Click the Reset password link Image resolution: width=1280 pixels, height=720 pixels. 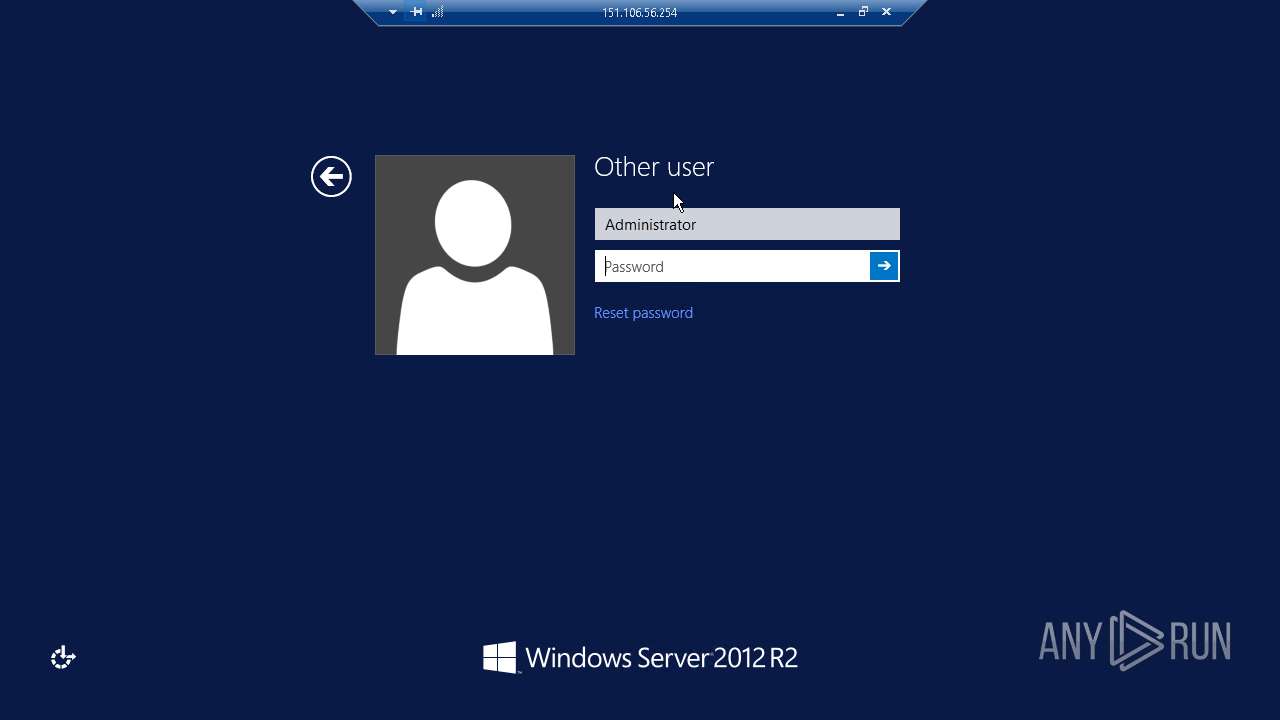point(643,313)
